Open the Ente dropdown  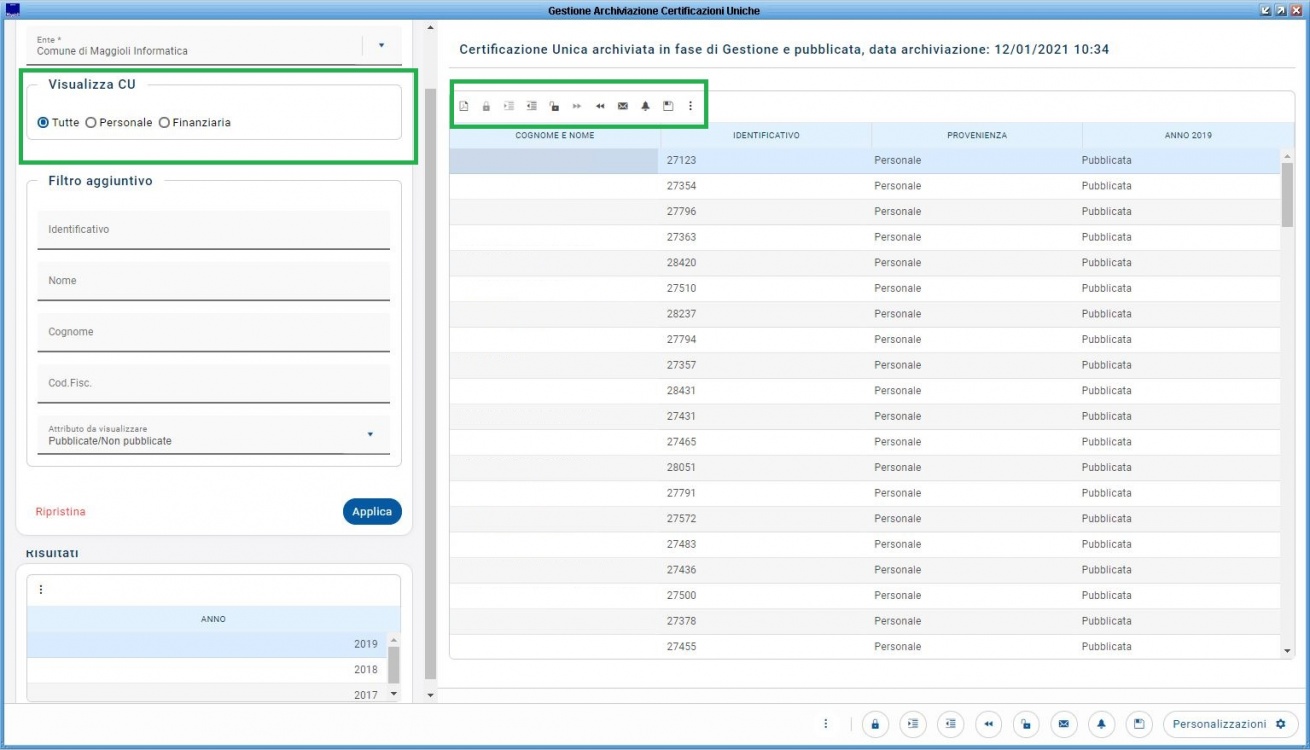381,45
